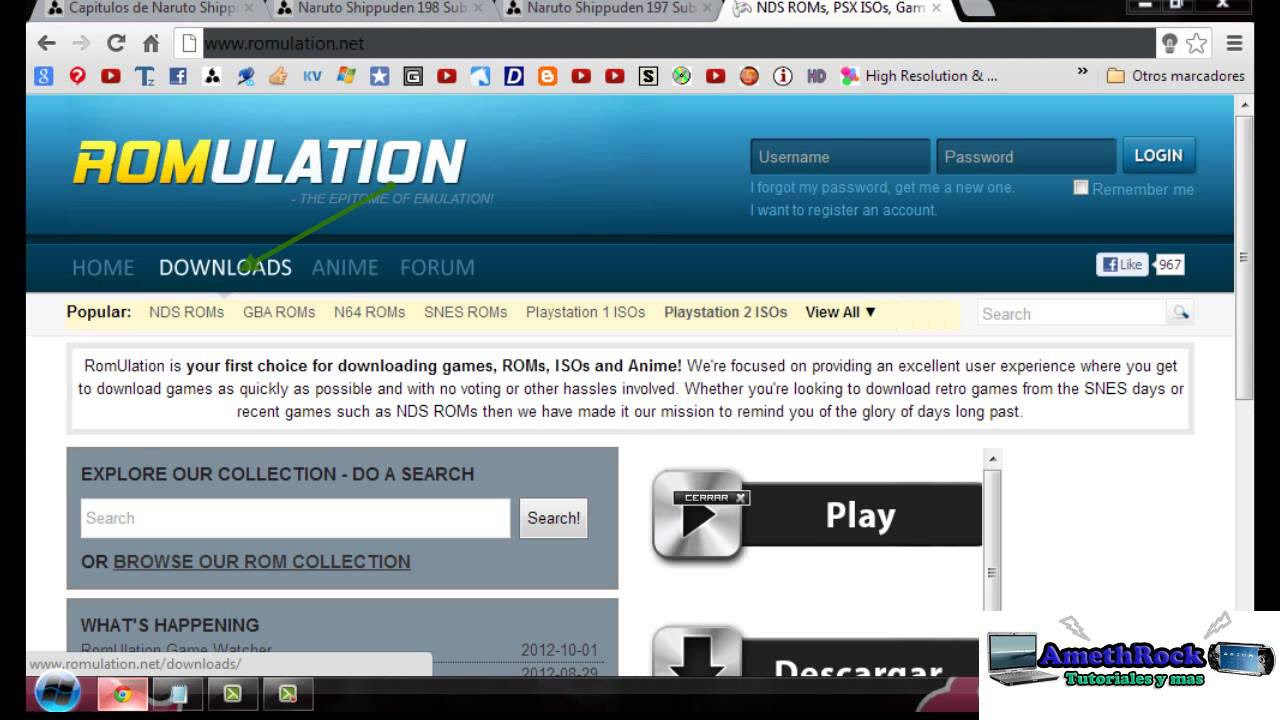Click the LOGIN button
Image resolution: width=1280 pixels, height=720 pixels.
[x=1158, y=156]
